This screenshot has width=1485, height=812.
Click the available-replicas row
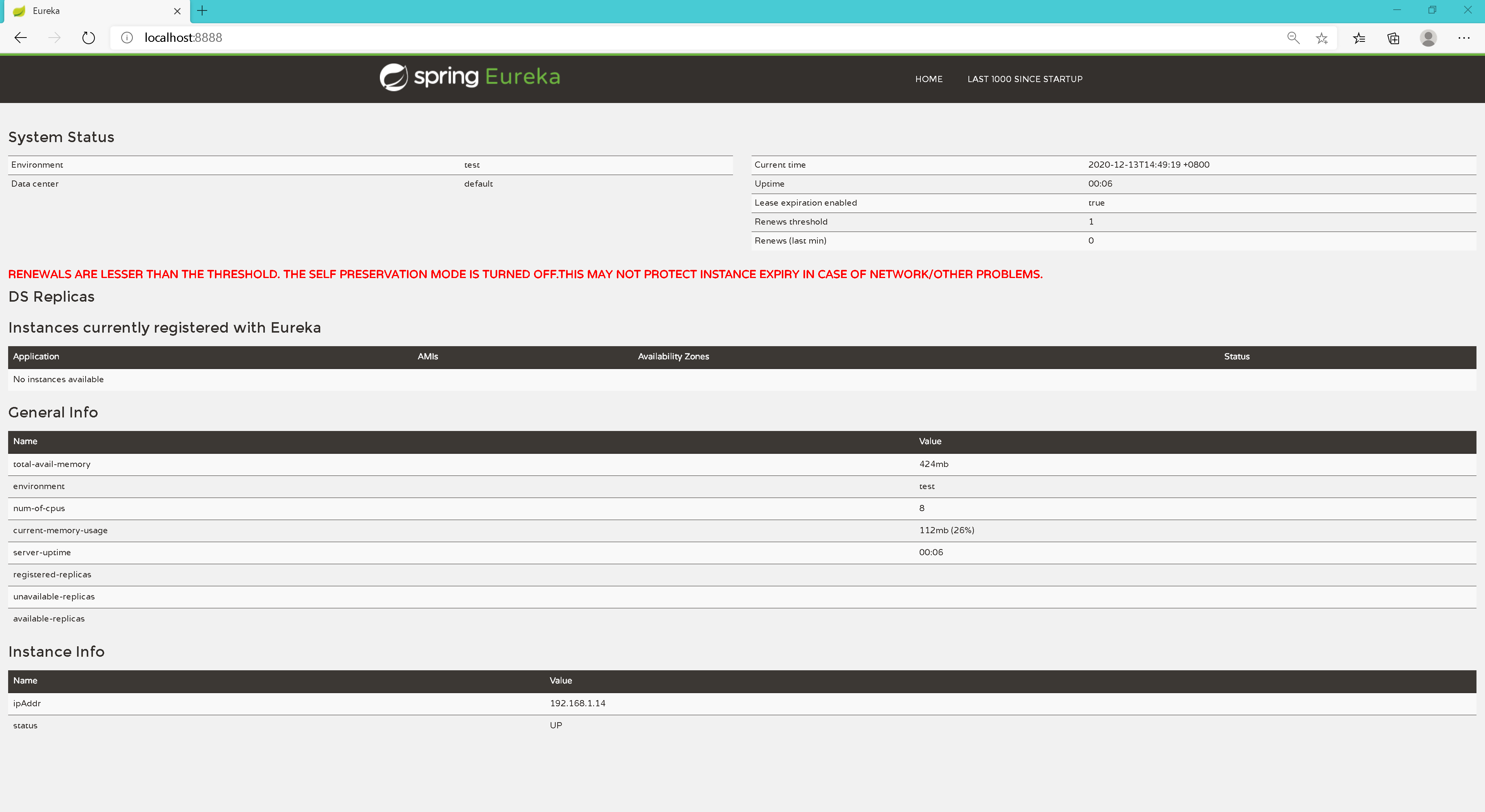(x=742, y=619)
